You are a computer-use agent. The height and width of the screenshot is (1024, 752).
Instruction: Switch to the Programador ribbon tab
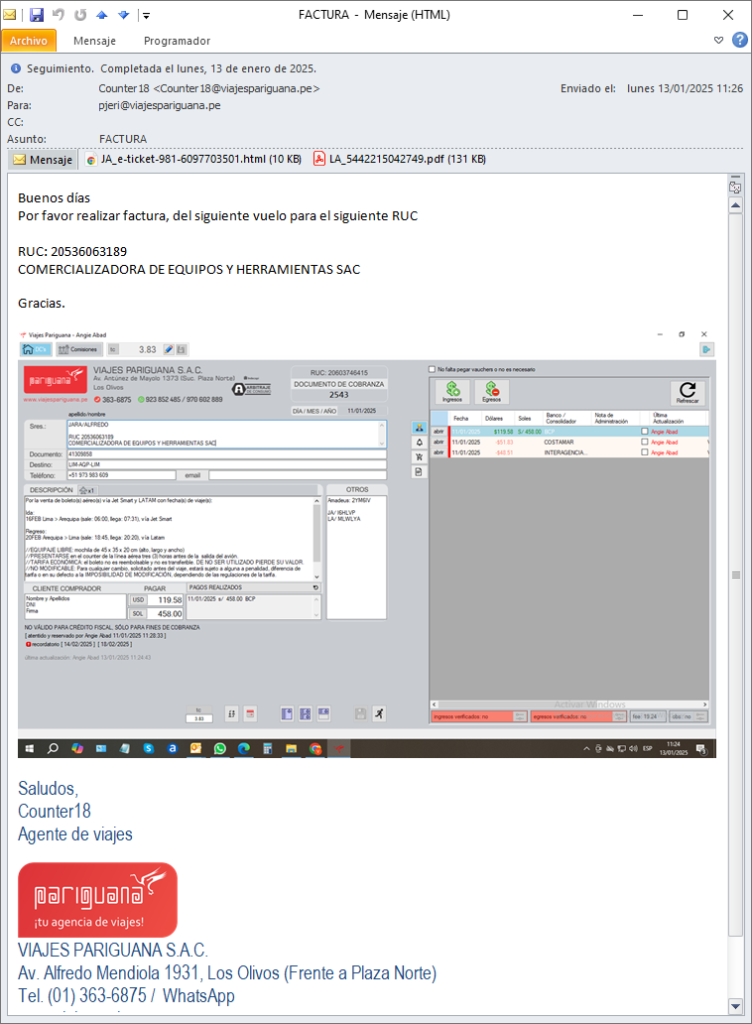coord(177,40)
